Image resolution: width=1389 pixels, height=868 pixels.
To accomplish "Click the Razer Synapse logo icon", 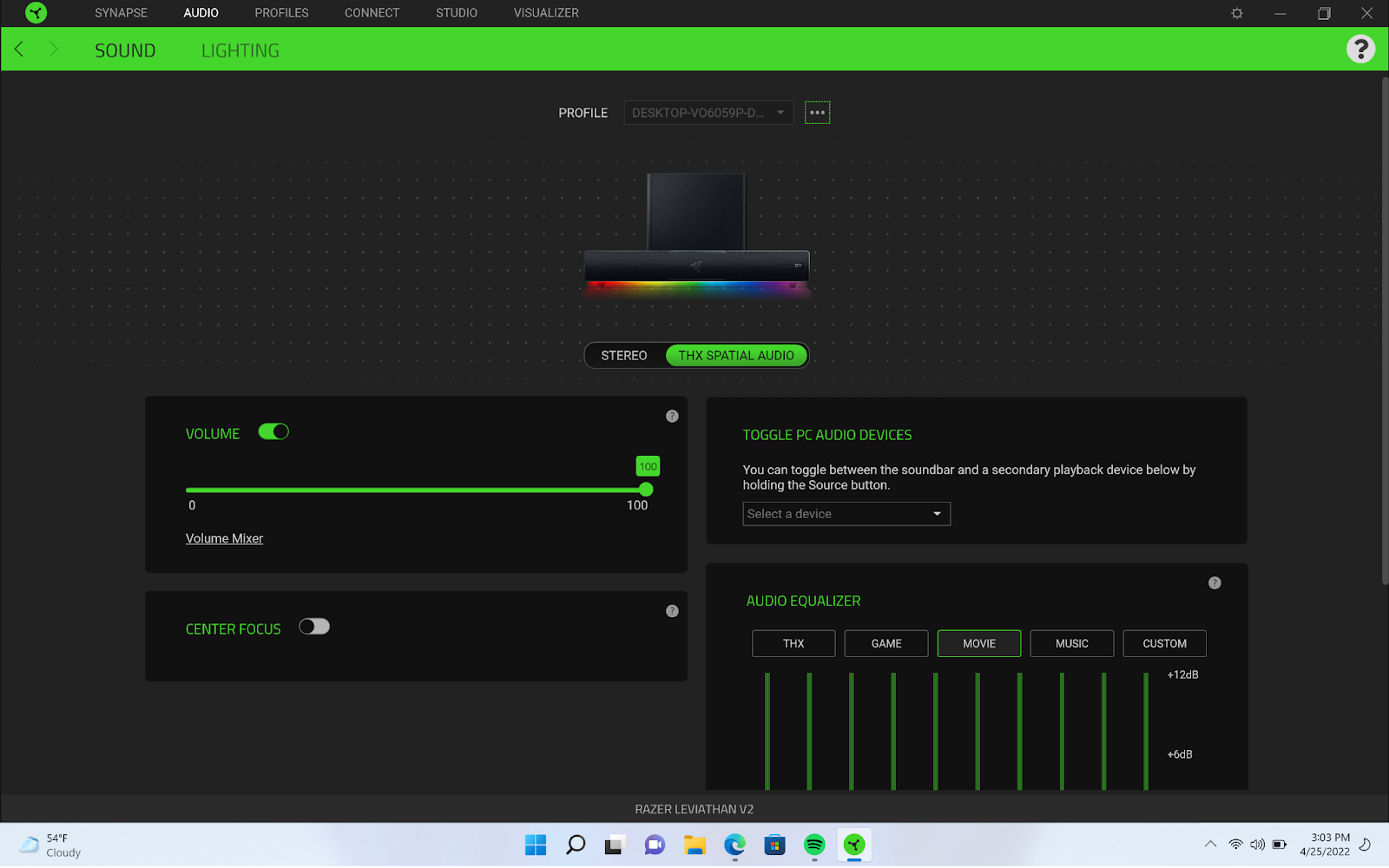I will click(x=36, y=13).
